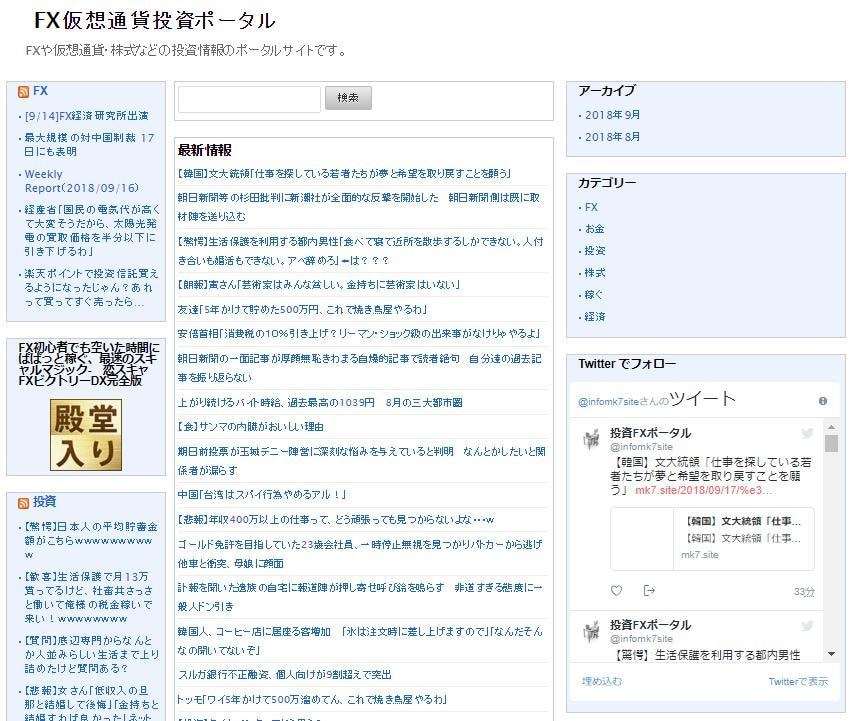Click the Twitter widget scrollbar thumb
Screen dimensions: 849x721
coord(831,443)
